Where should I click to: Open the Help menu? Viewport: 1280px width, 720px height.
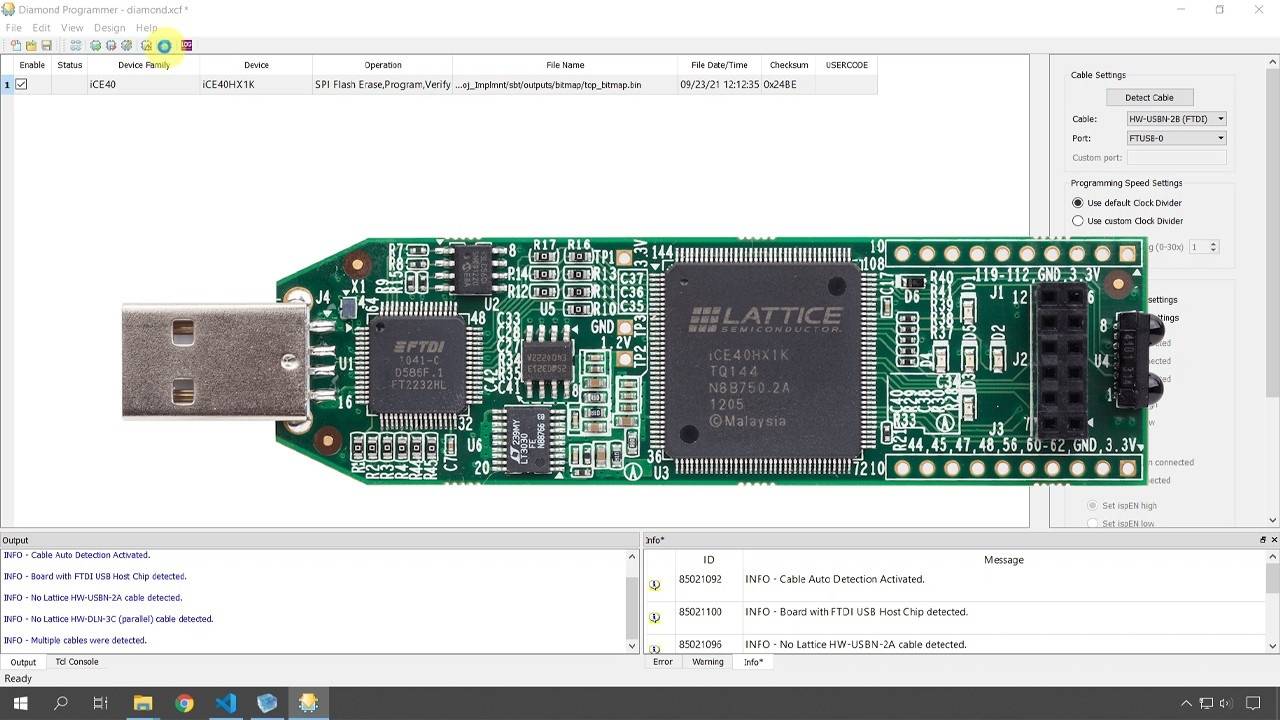click(x=146, y=28)
